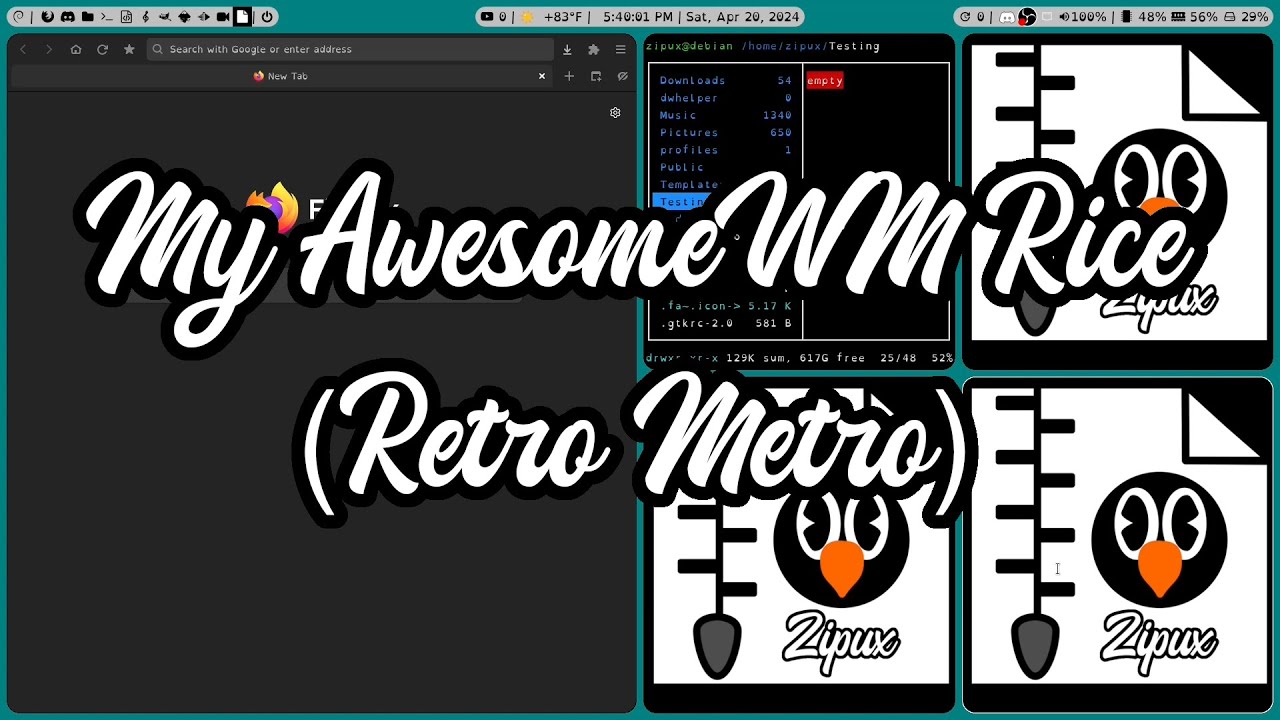Open the Debian launcher menu icon
Viewport: 1280px width, 720px height.
(18, 17)
